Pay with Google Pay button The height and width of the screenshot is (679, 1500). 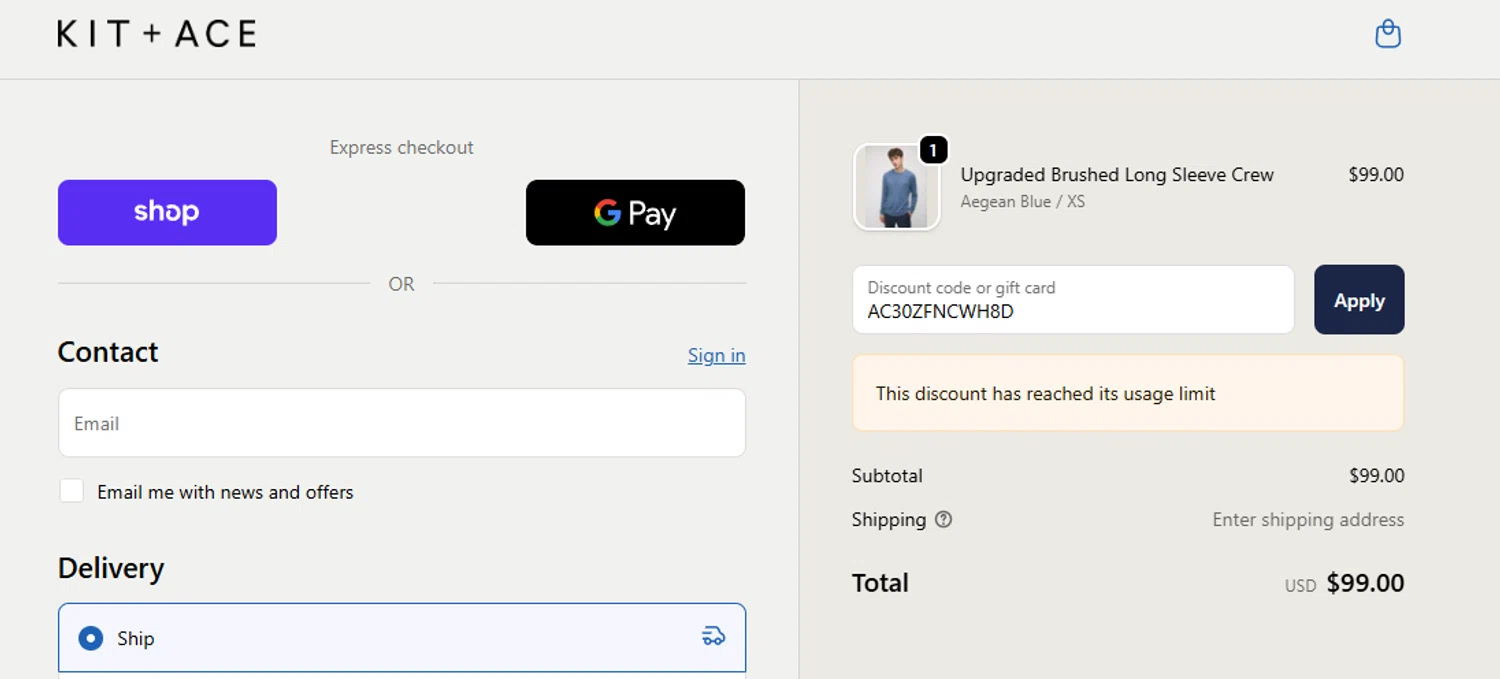coord(635,212)
